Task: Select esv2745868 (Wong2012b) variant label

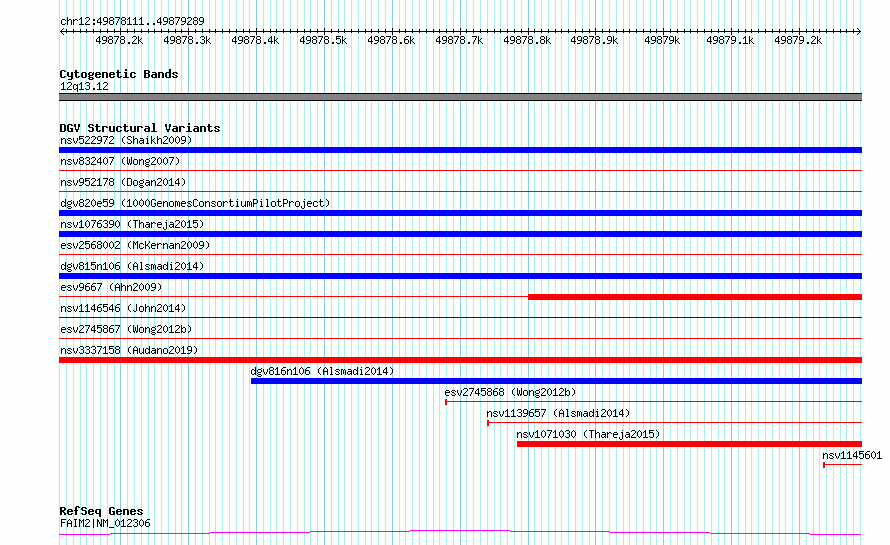Action: [510, 392]
